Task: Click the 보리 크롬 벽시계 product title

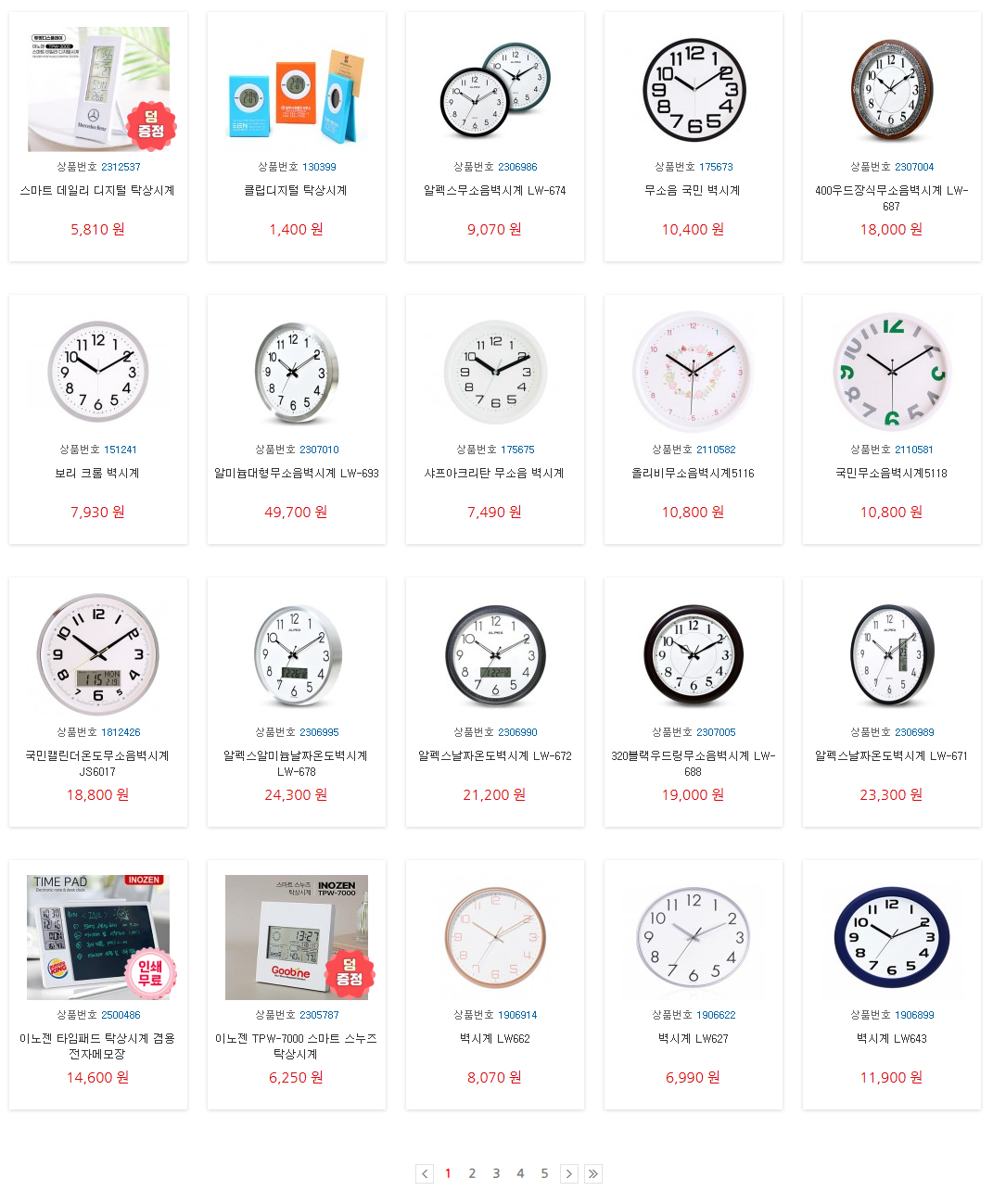Action: point(97,473)
